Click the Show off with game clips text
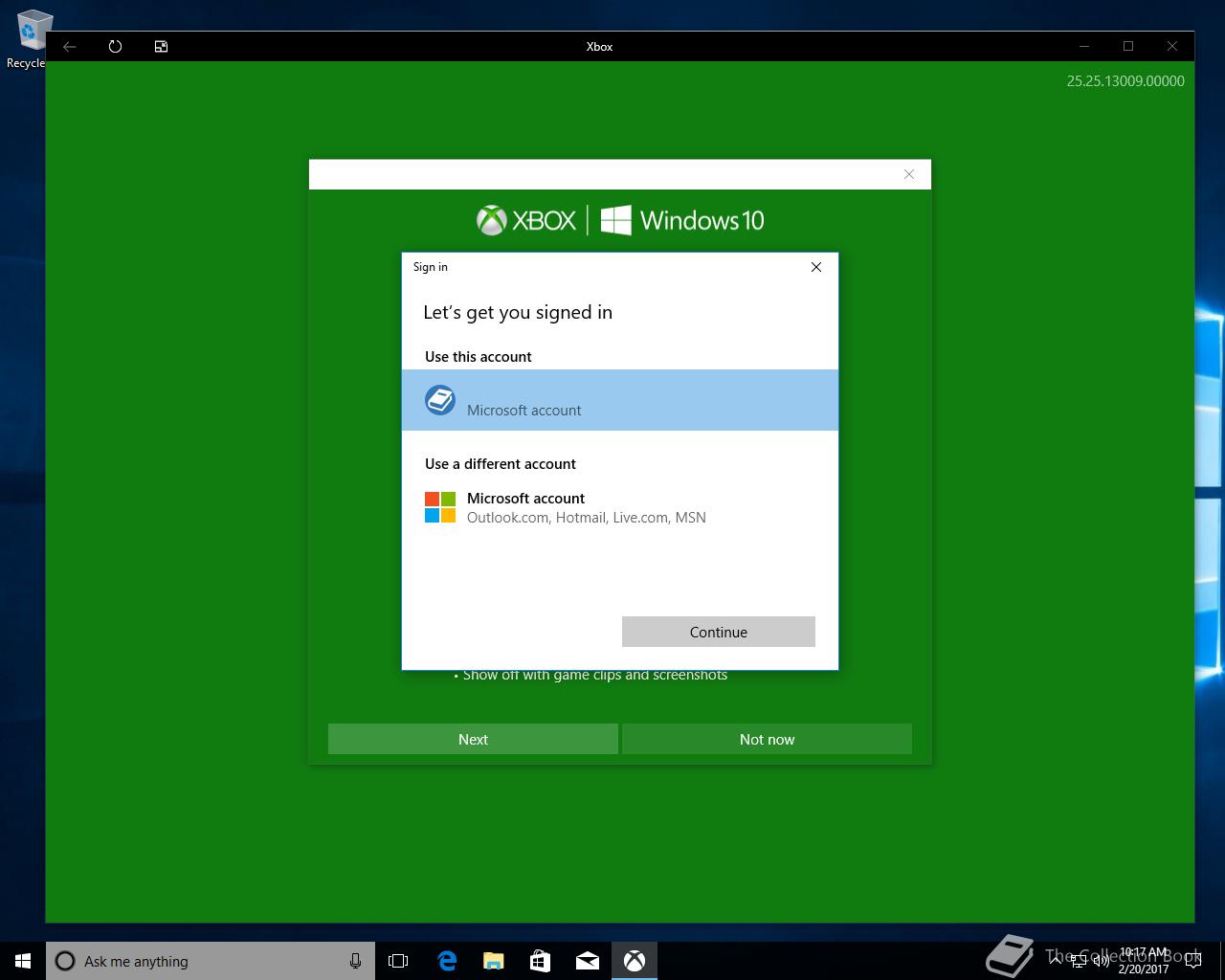Image resolution: width=1225 pixels, height=980 pixels. [594, 675]
